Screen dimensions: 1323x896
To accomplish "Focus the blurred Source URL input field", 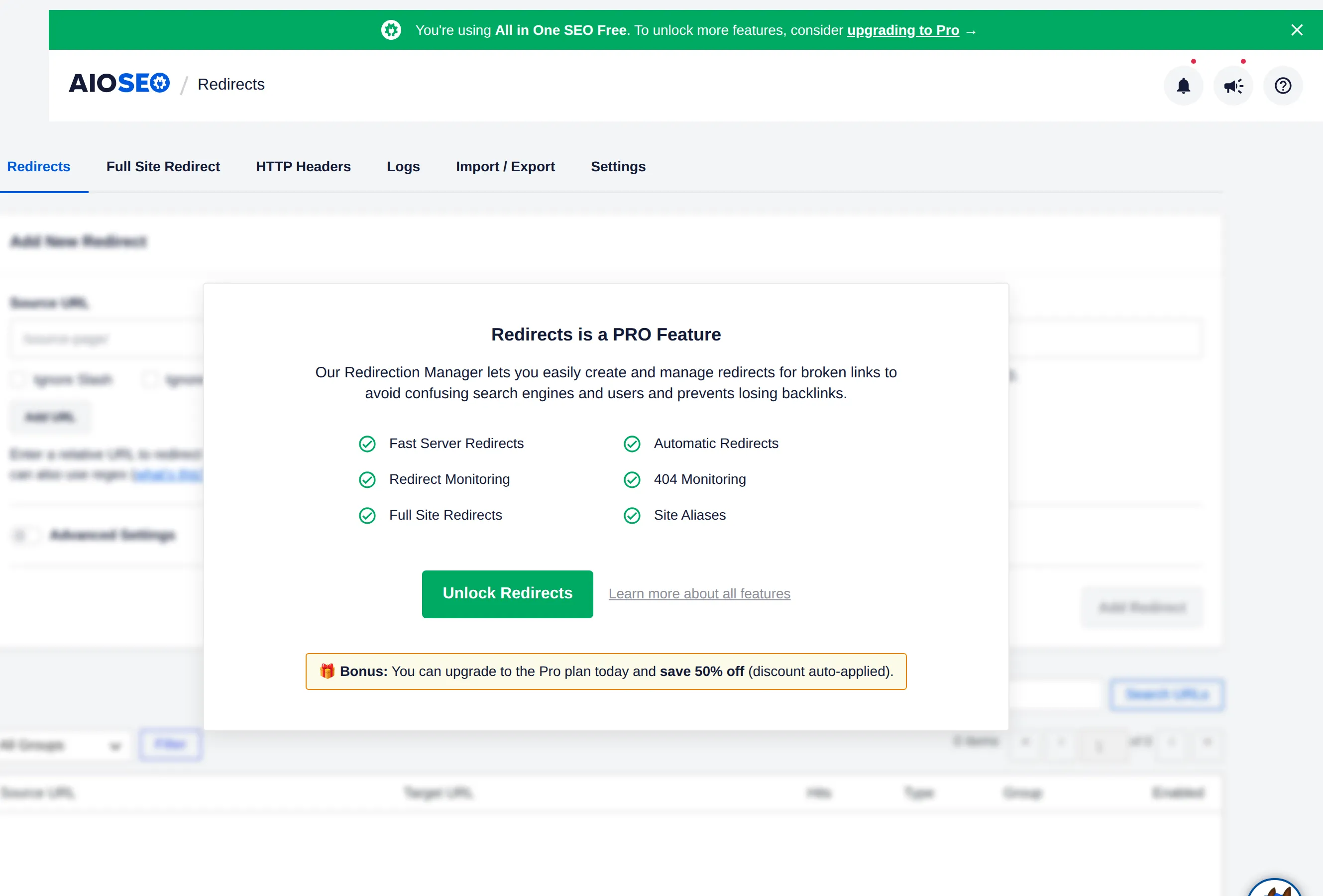I will [107, 339].
